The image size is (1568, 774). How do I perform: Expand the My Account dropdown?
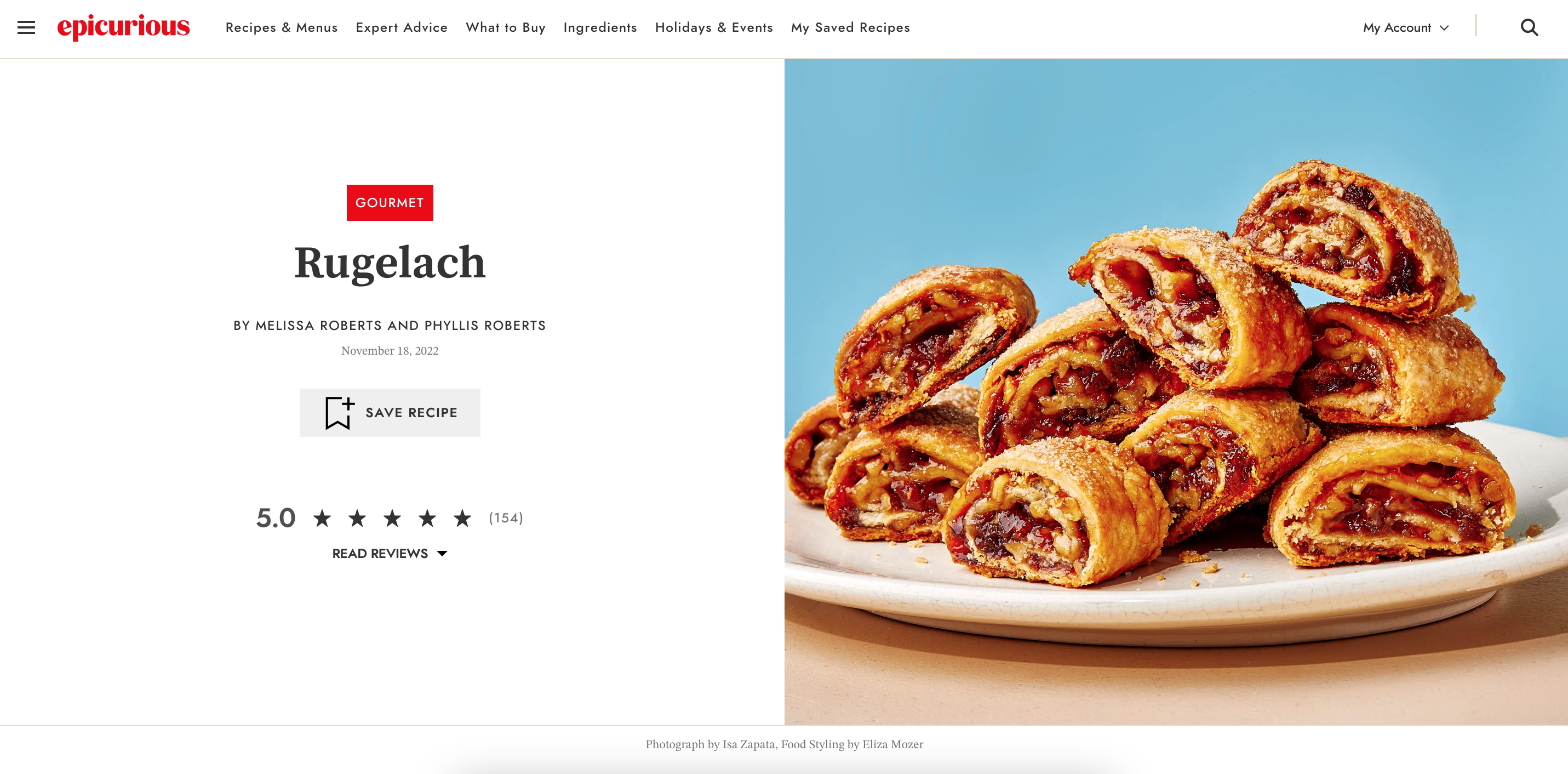1397,27
